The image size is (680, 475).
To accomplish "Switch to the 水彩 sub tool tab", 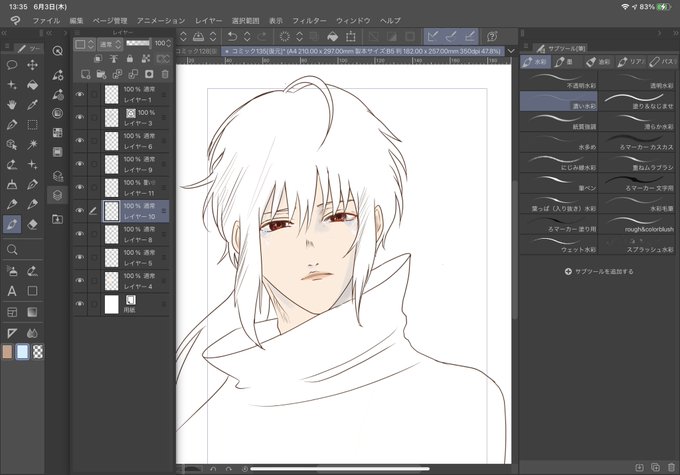I will point(535,62).
